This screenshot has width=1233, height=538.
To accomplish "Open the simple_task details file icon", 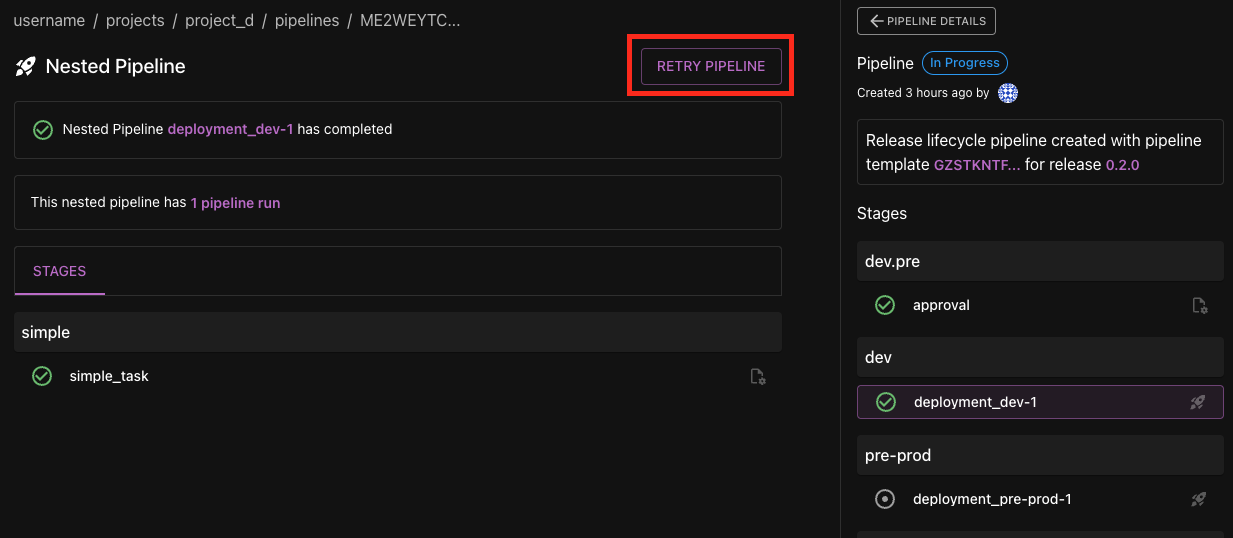I will (x=758, y=377).
